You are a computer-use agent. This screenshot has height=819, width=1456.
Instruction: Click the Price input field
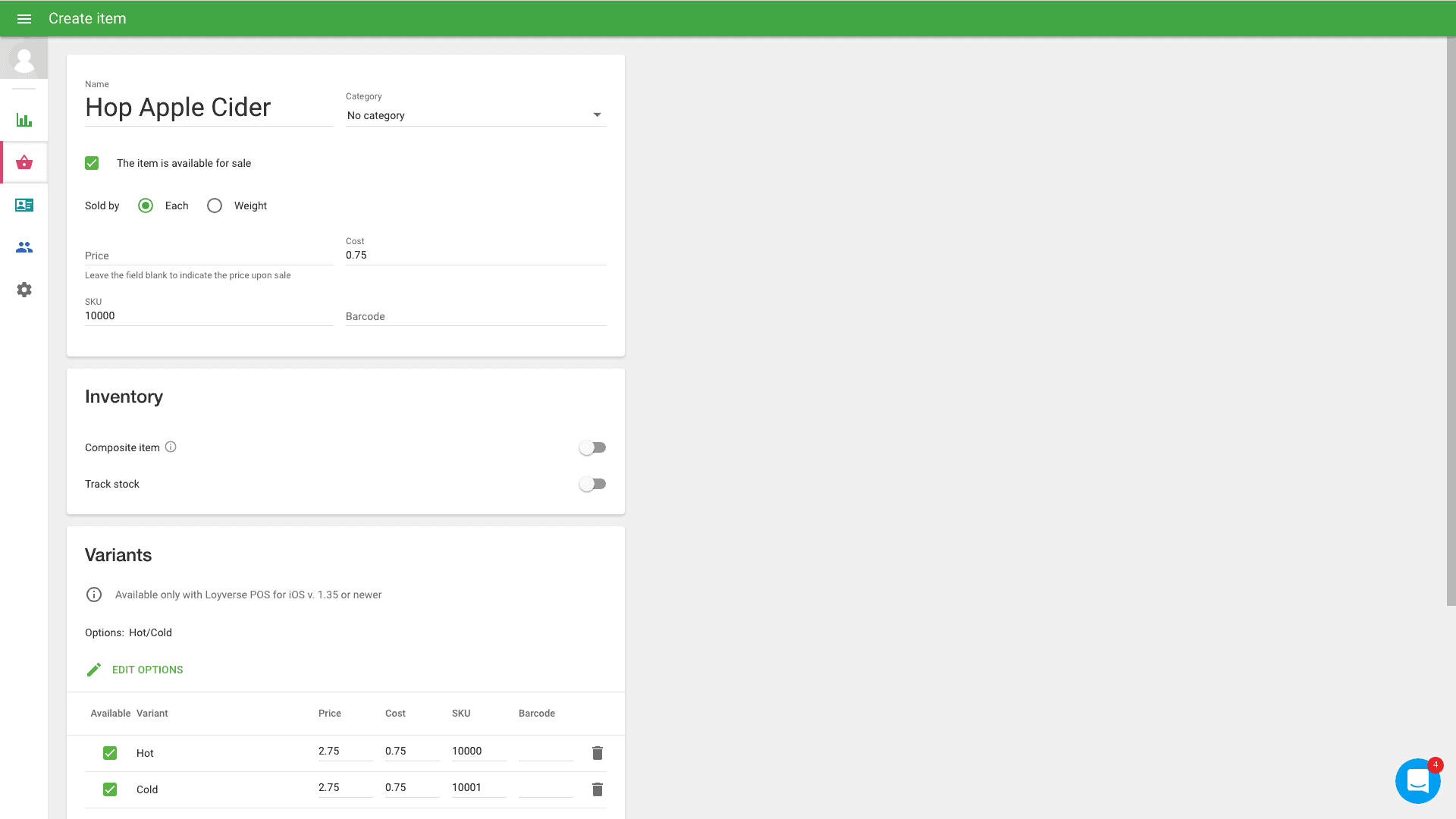tap(209, 256)
